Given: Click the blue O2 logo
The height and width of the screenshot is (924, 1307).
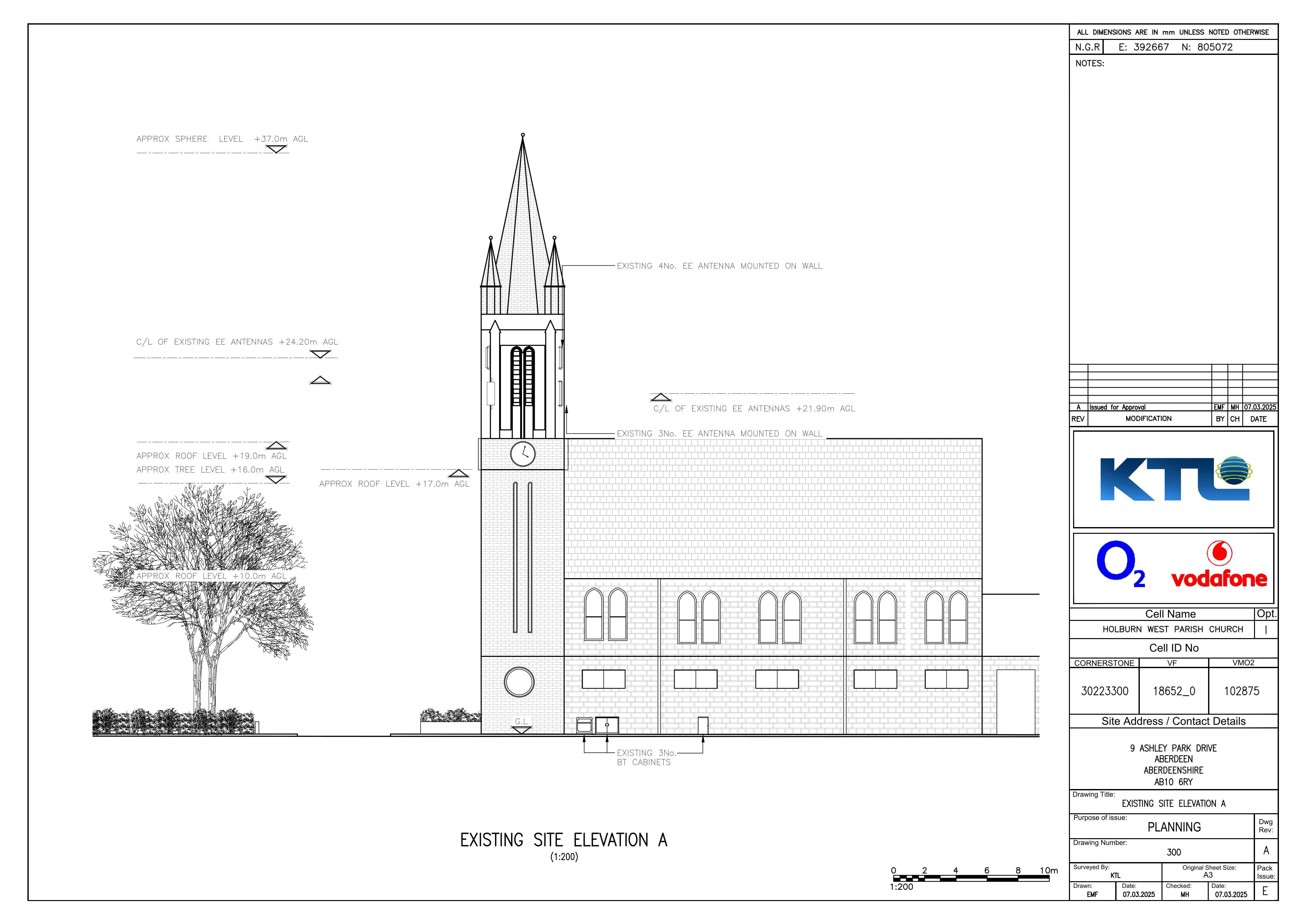Looking at the screenshot, I should pyautogui.click(x=1121, y=564).
